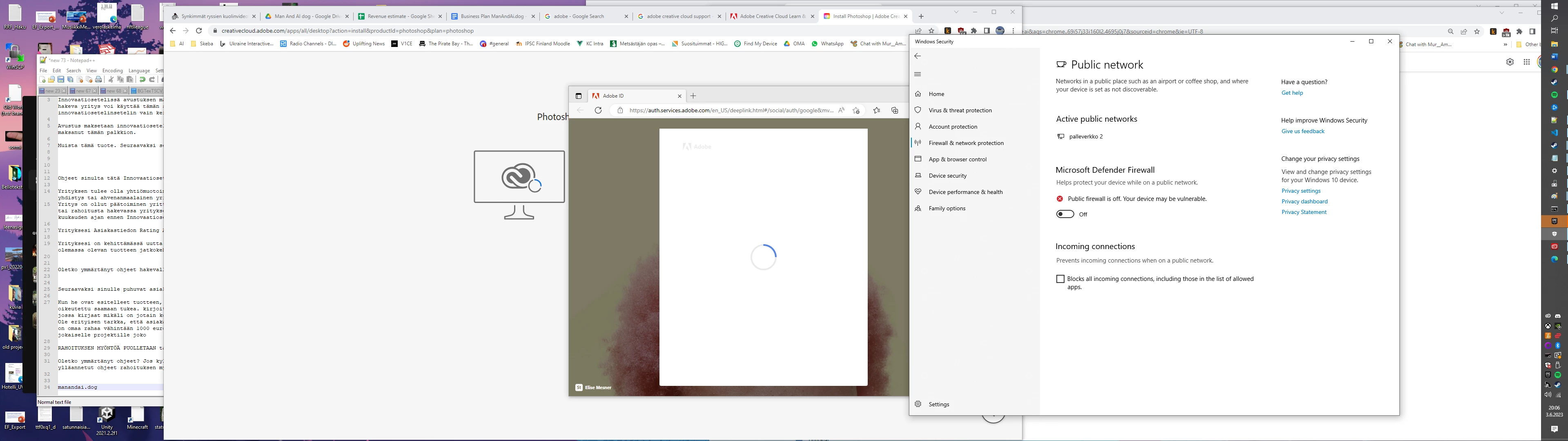Click Save icon in Notepad++ toolbar
This screenshot has height=441, width=1568.
coord(61,80)
